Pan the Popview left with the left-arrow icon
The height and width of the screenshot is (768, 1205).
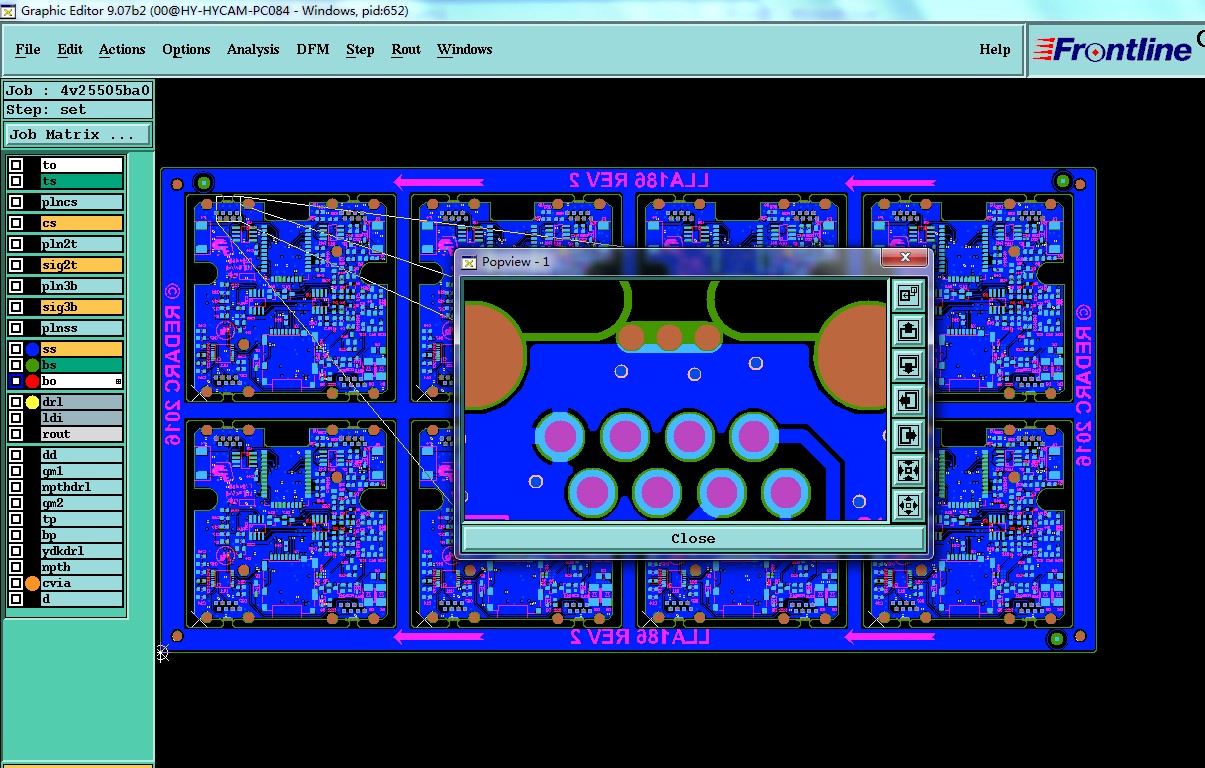(908, 400)
